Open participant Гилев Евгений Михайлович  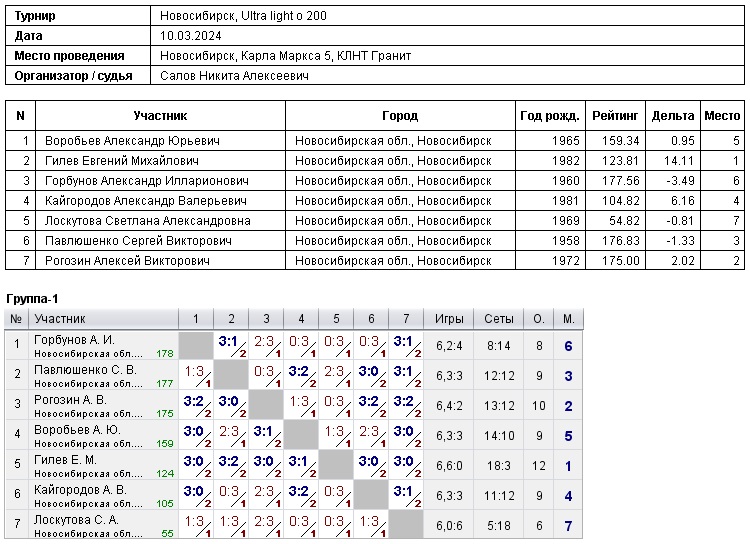coord(122,161)
